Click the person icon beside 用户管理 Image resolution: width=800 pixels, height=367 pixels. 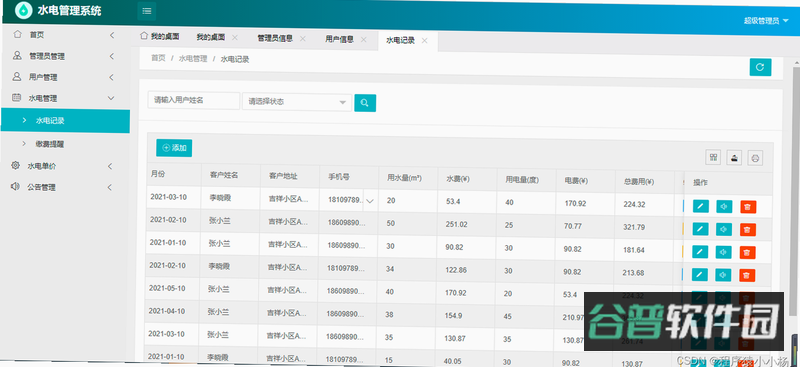pyautogui.click(x=17, y=77)
